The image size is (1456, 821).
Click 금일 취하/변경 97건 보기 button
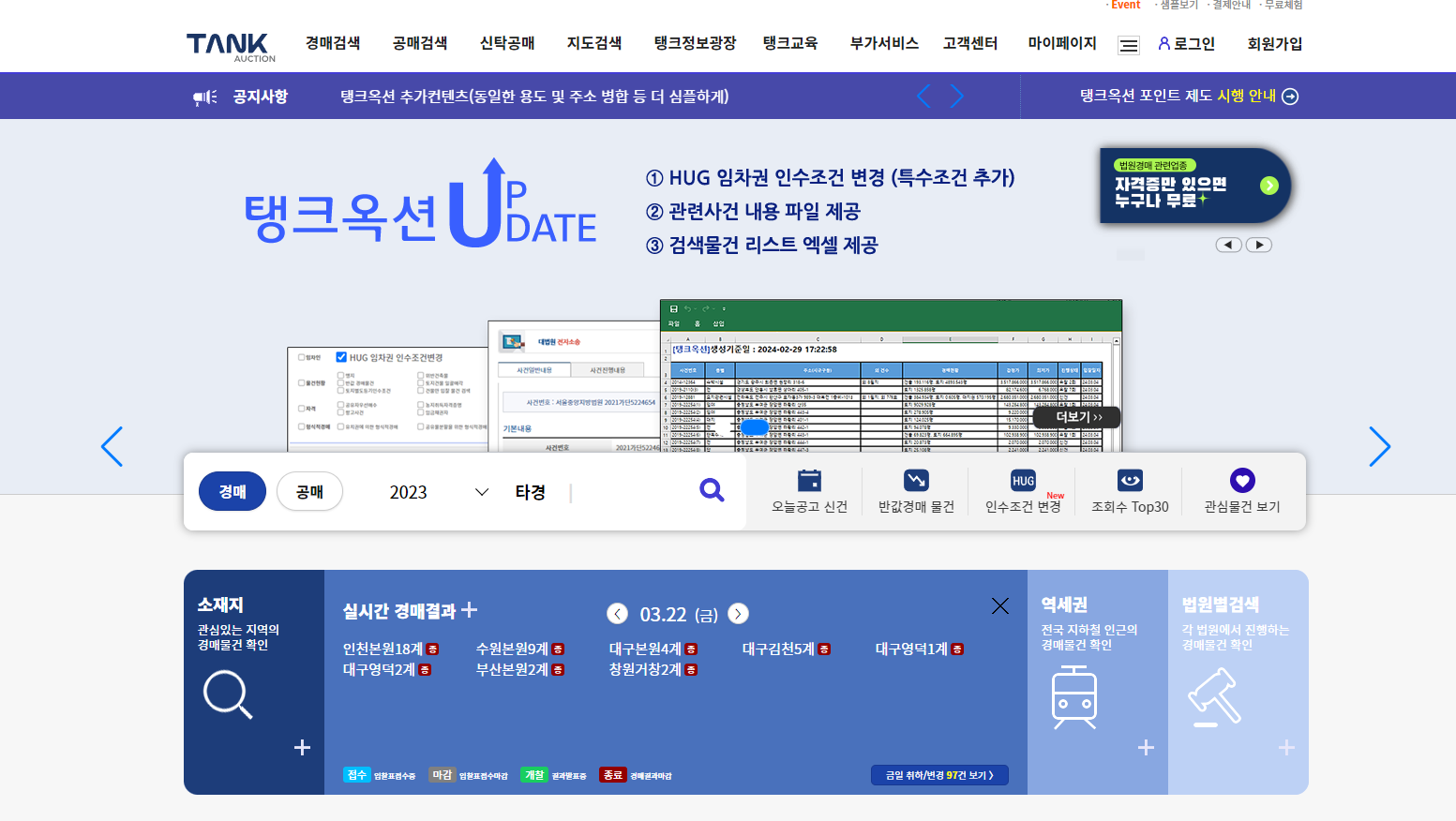(x=939, y=775)
